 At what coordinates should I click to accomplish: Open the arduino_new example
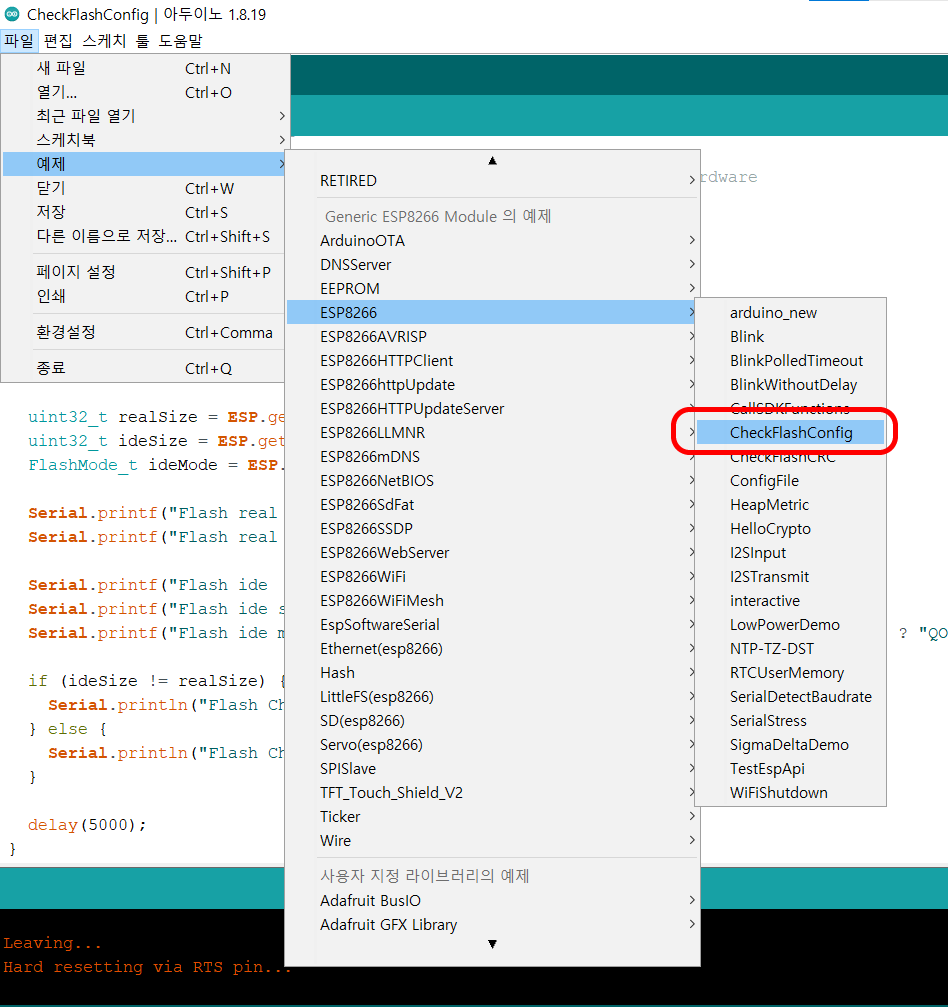point(791,312)
